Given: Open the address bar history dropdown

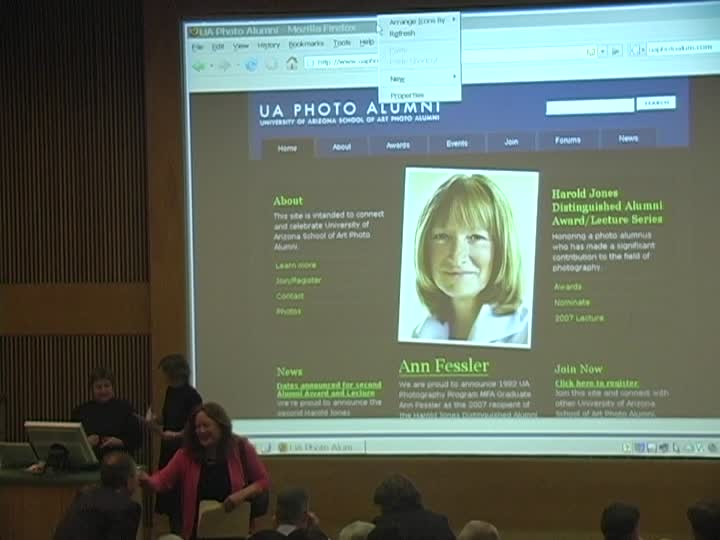Looking at the screenshot, I should click(x=603, y=51).
